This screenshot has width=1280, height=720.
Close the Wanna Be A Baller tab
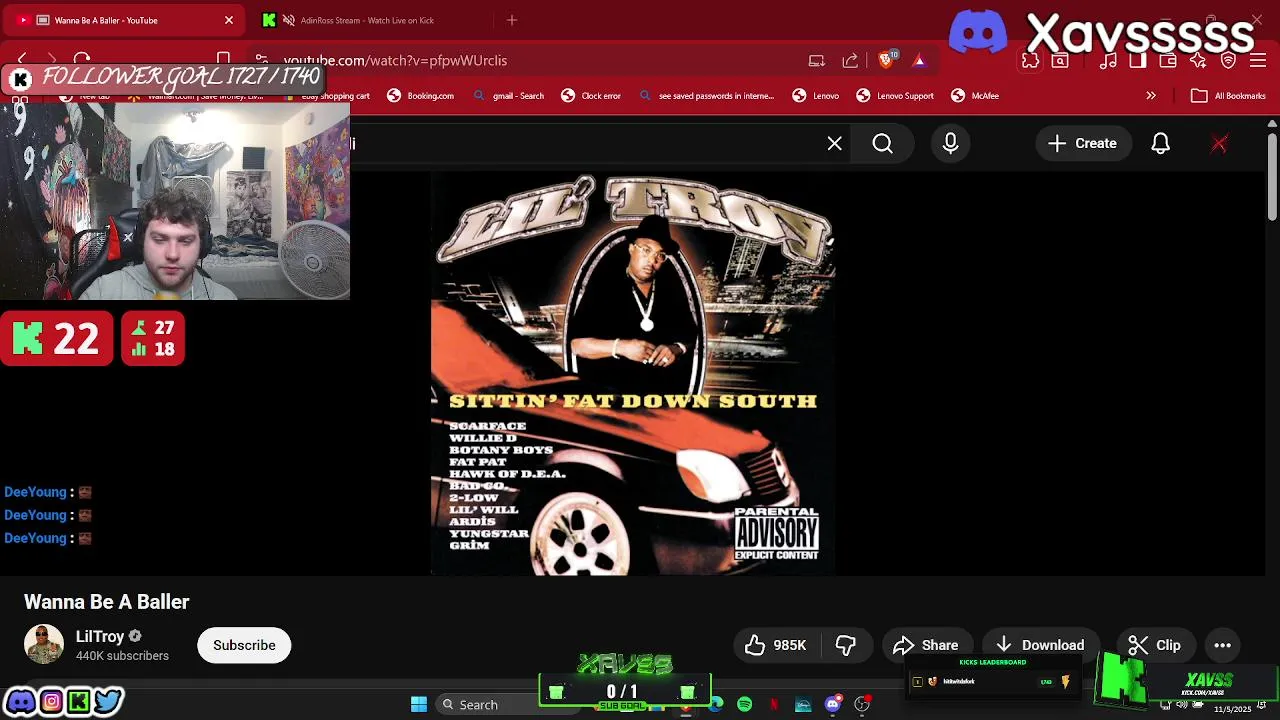coord(229,20)
